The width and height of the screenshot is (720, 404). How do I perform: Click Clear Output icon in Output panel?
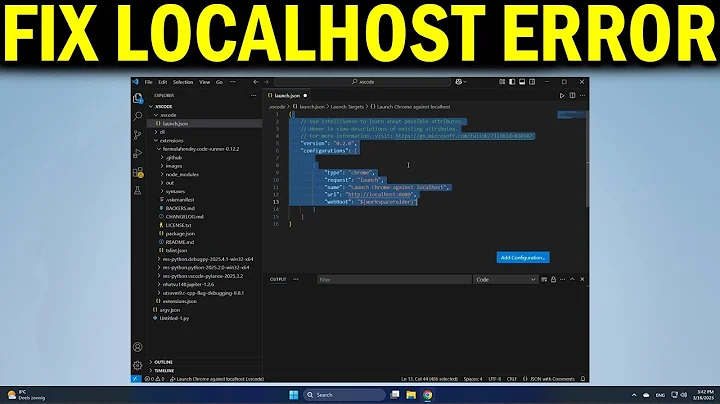point(544,279)
